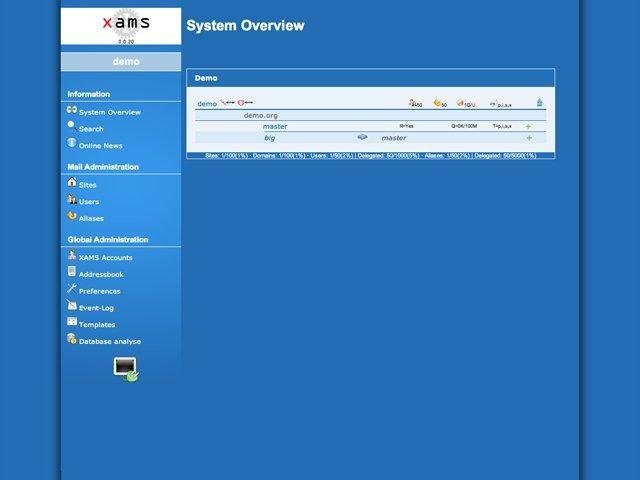The image size is (640, 480).
Task: Open the Search page link
Action: click(x=91, y=129)
